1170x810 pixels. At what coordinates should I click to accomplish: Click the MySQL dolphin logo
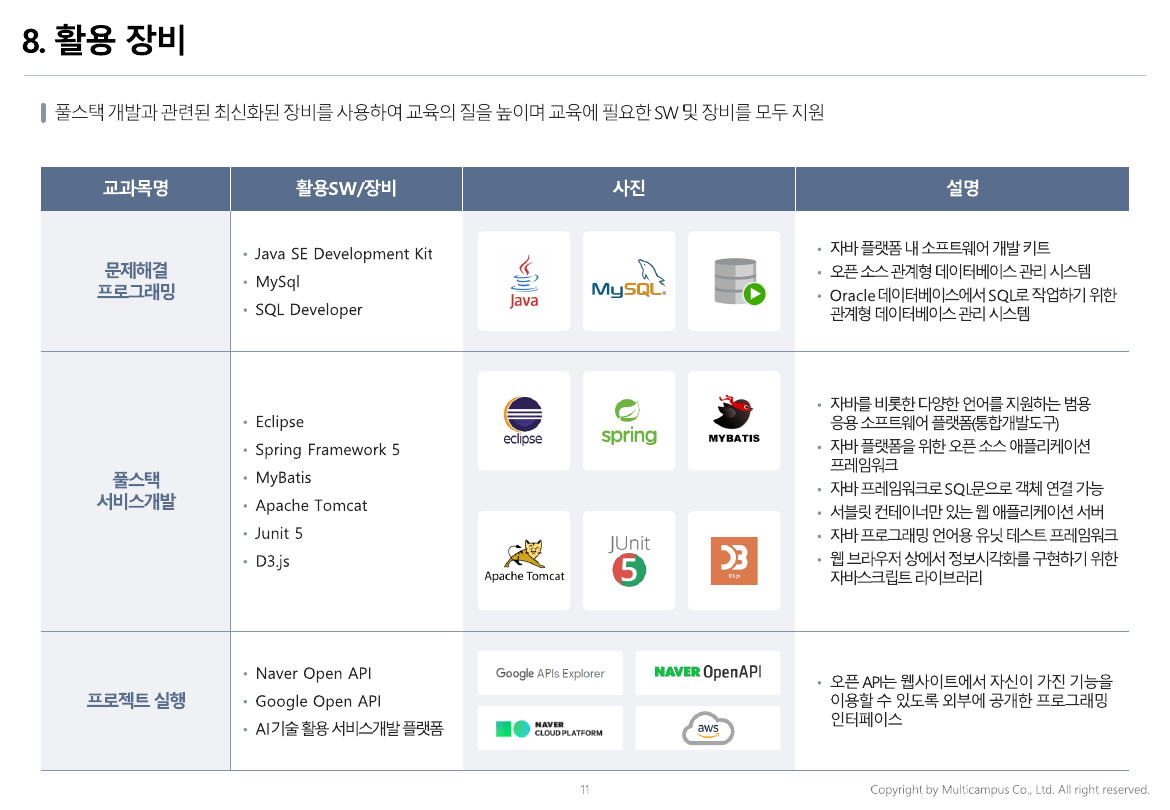pyautogui.click(x=629, y=281)
